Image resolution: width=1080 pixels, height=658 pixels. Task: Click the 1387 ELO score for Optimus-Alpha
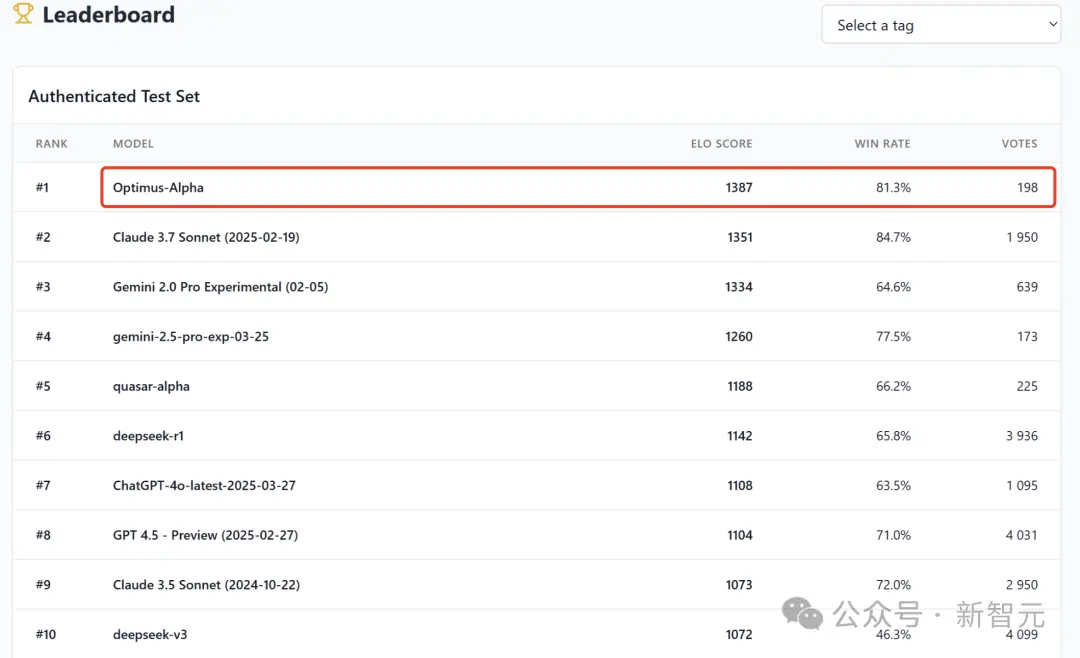click(739, 188)
